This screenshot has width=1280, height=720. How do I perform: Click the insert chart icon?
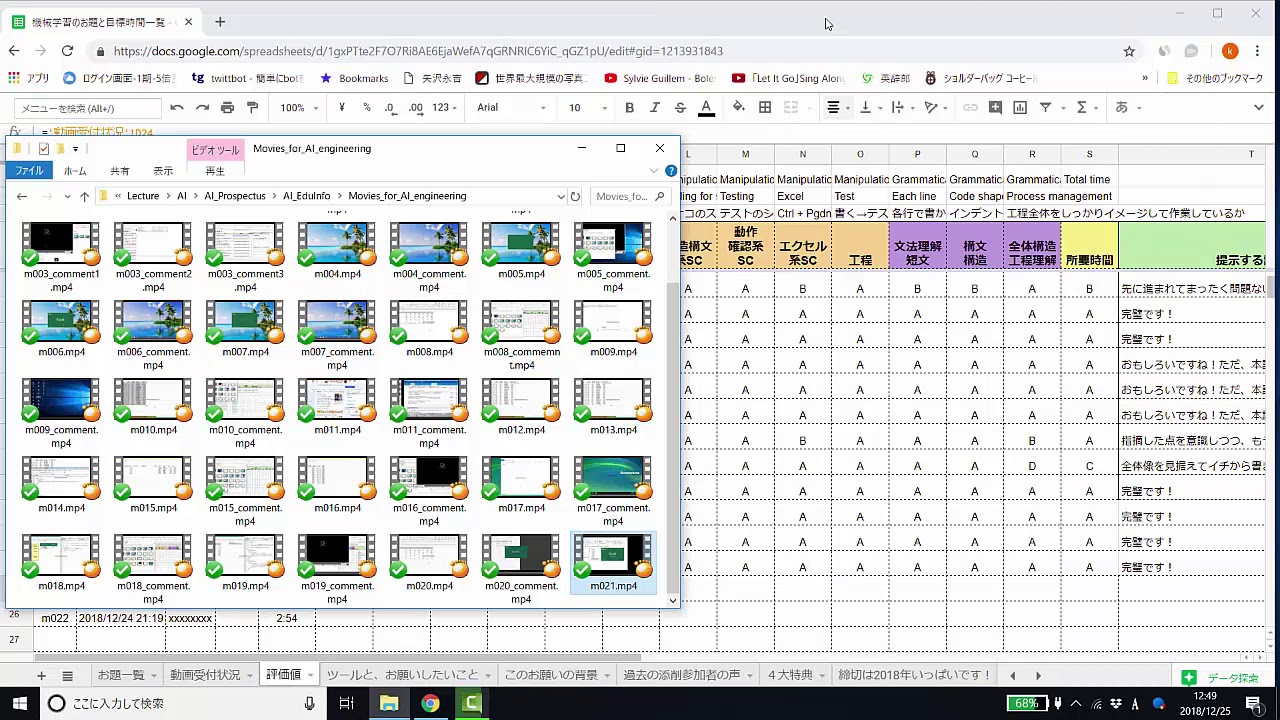(1020, 108)
